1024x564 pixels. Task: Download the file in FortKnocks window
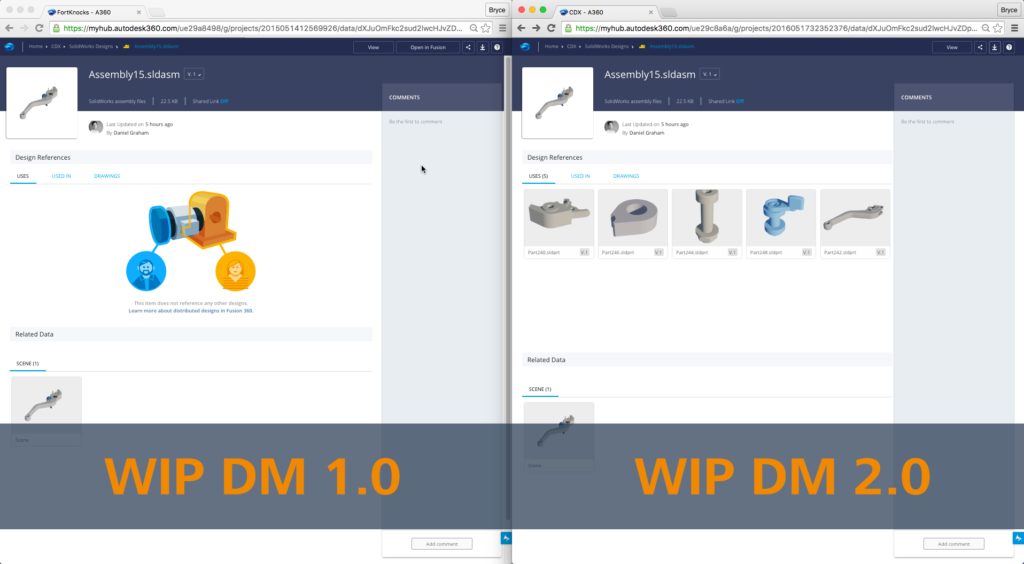483,47
